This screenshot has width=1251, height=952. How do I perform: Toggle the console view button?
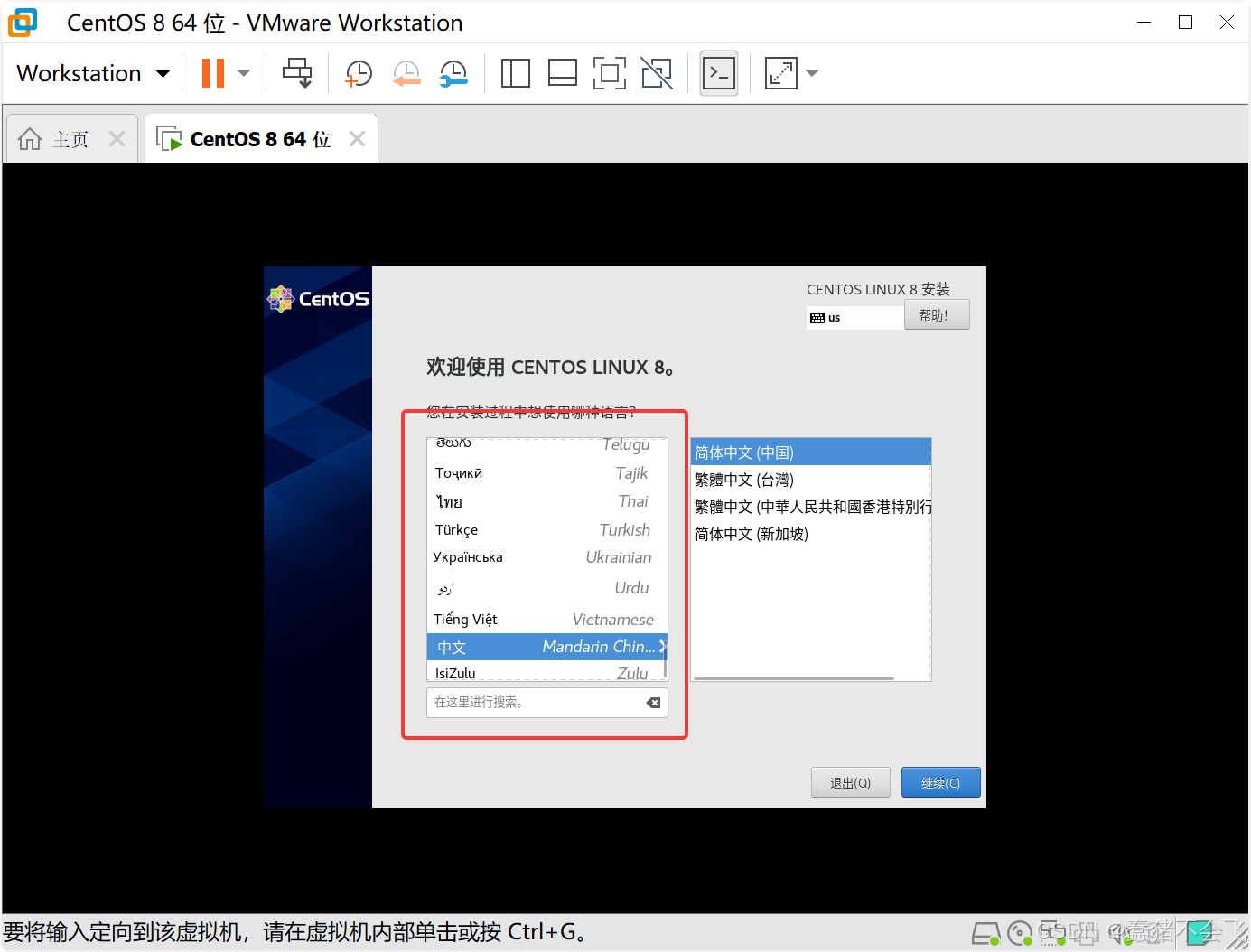pyautogui.click(x=719, y=73)
